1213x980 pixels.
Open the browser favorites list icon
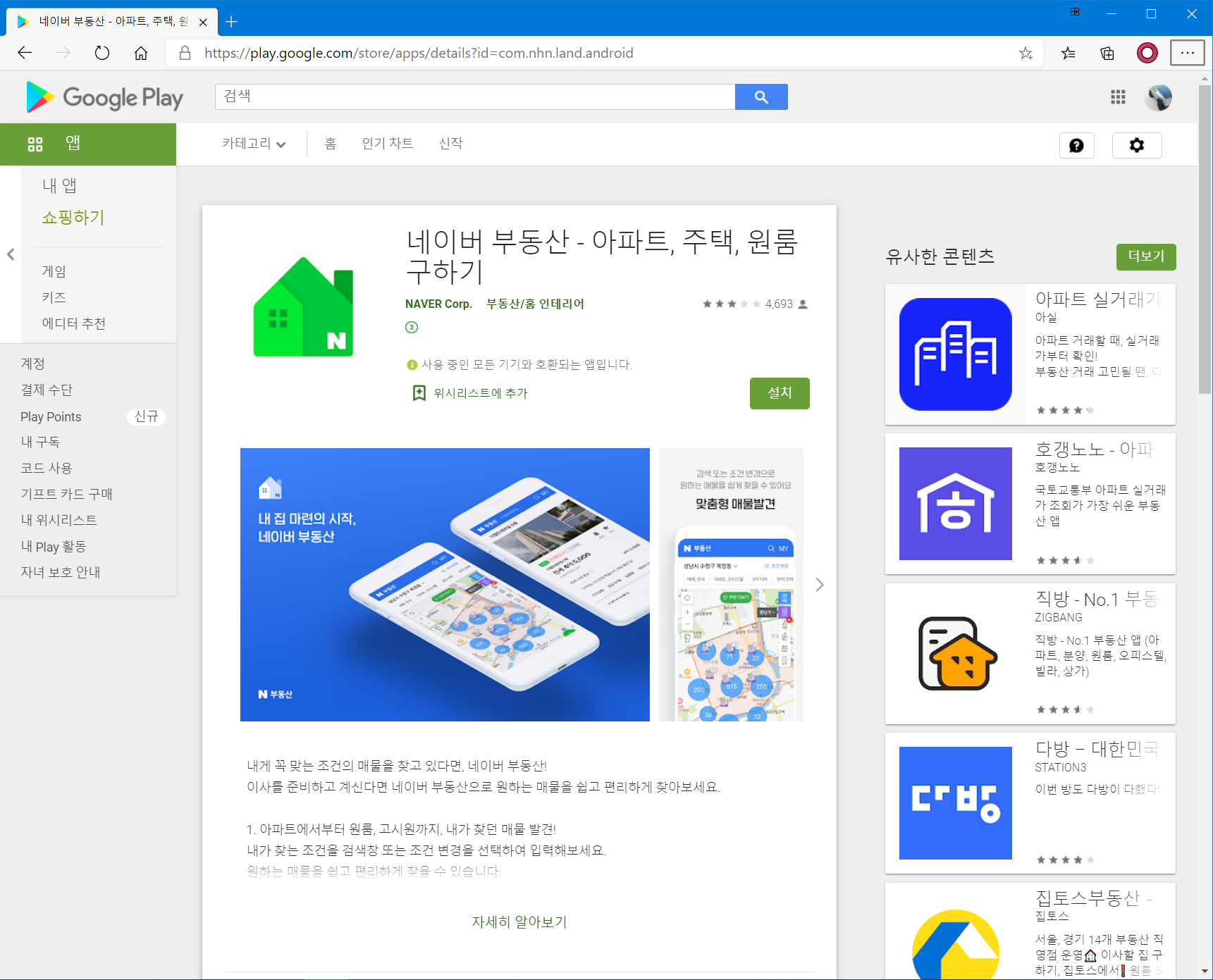[x=1069, y=53]
